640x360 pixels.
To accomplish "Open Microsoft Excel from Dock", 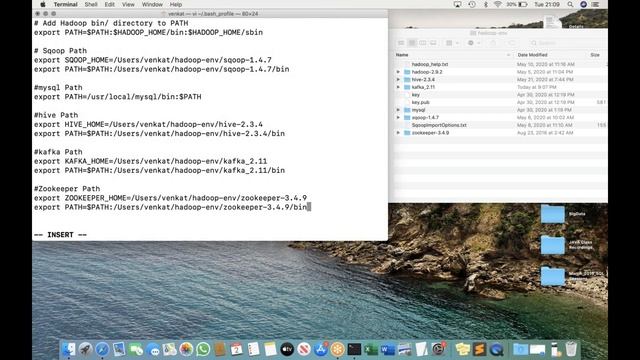I will [371, 349].
